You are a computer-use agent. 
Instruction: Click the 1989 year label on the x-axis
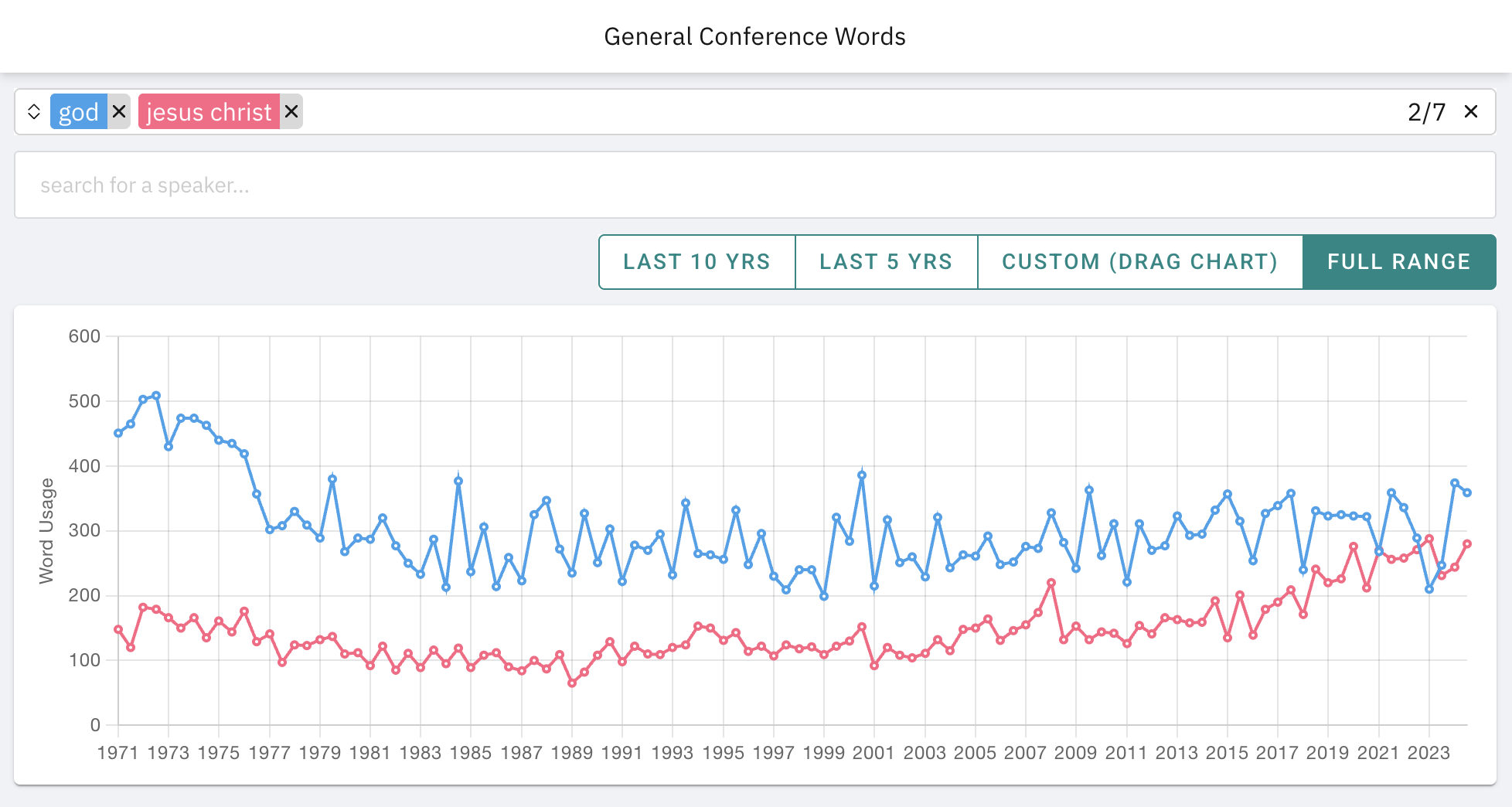point(574,751)
